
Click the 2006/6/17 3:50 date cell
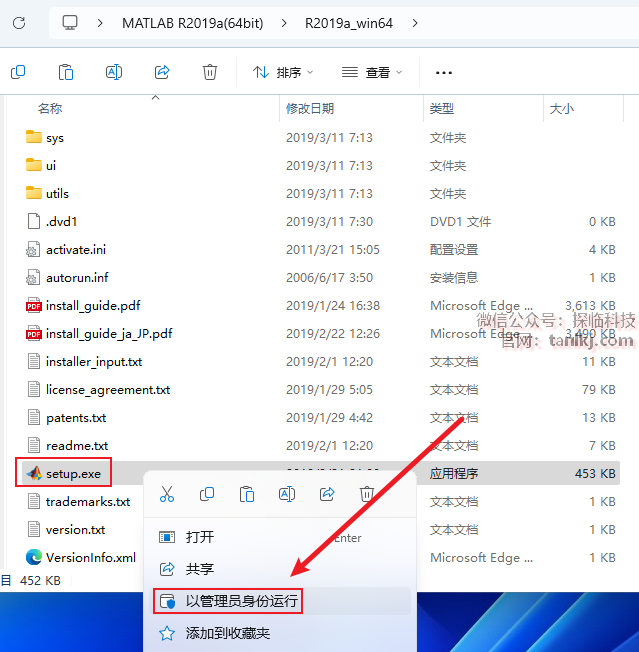click(329, 277)
